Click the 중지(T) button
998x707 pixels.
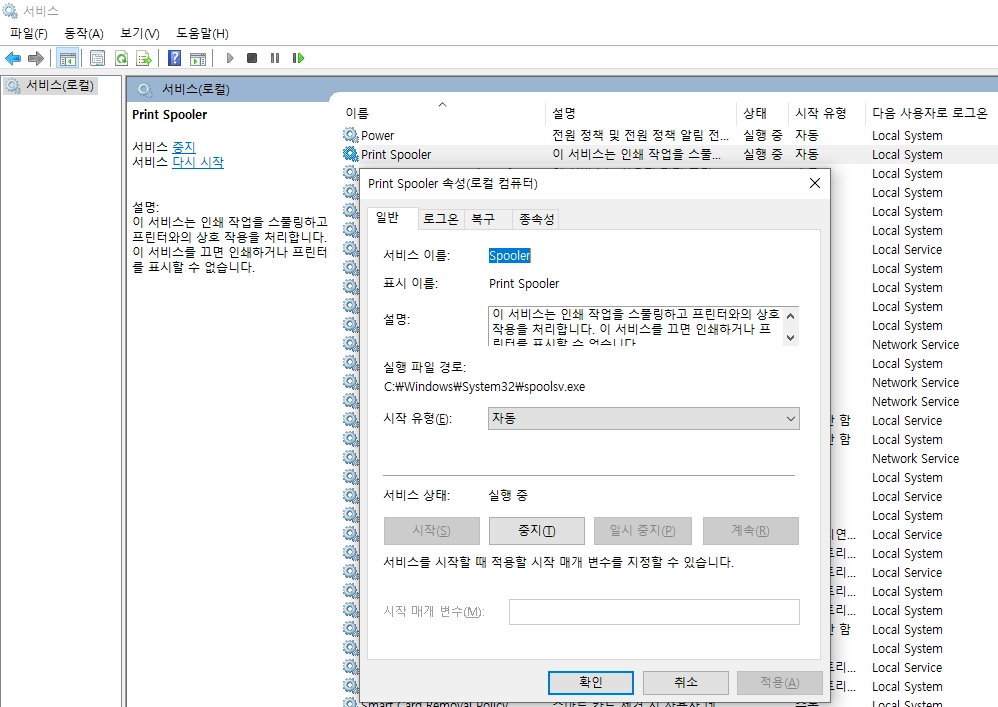(x=537, y=531)
